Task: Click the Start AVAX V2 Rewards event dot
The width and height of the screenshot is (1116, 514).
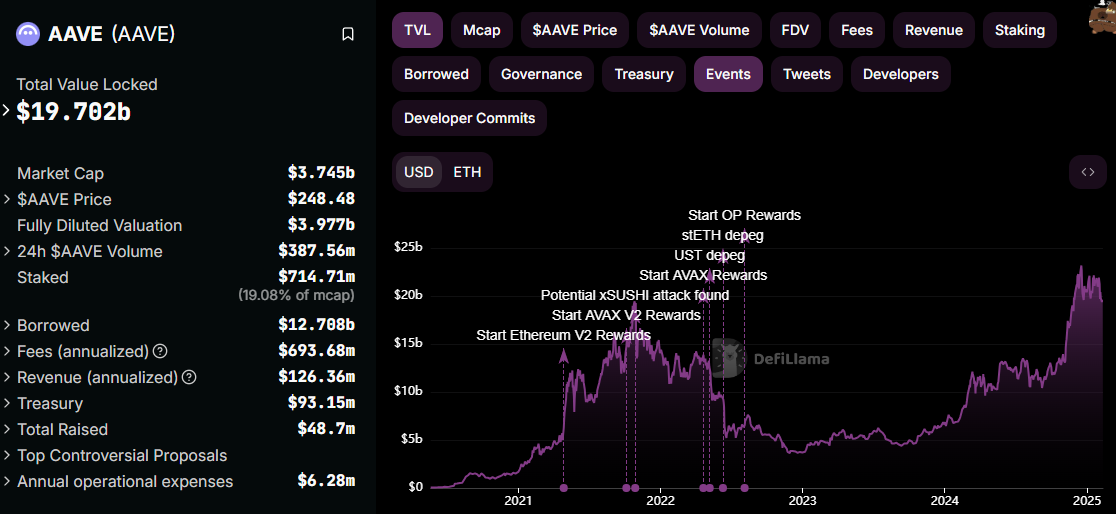Action: tap(626, 488)
